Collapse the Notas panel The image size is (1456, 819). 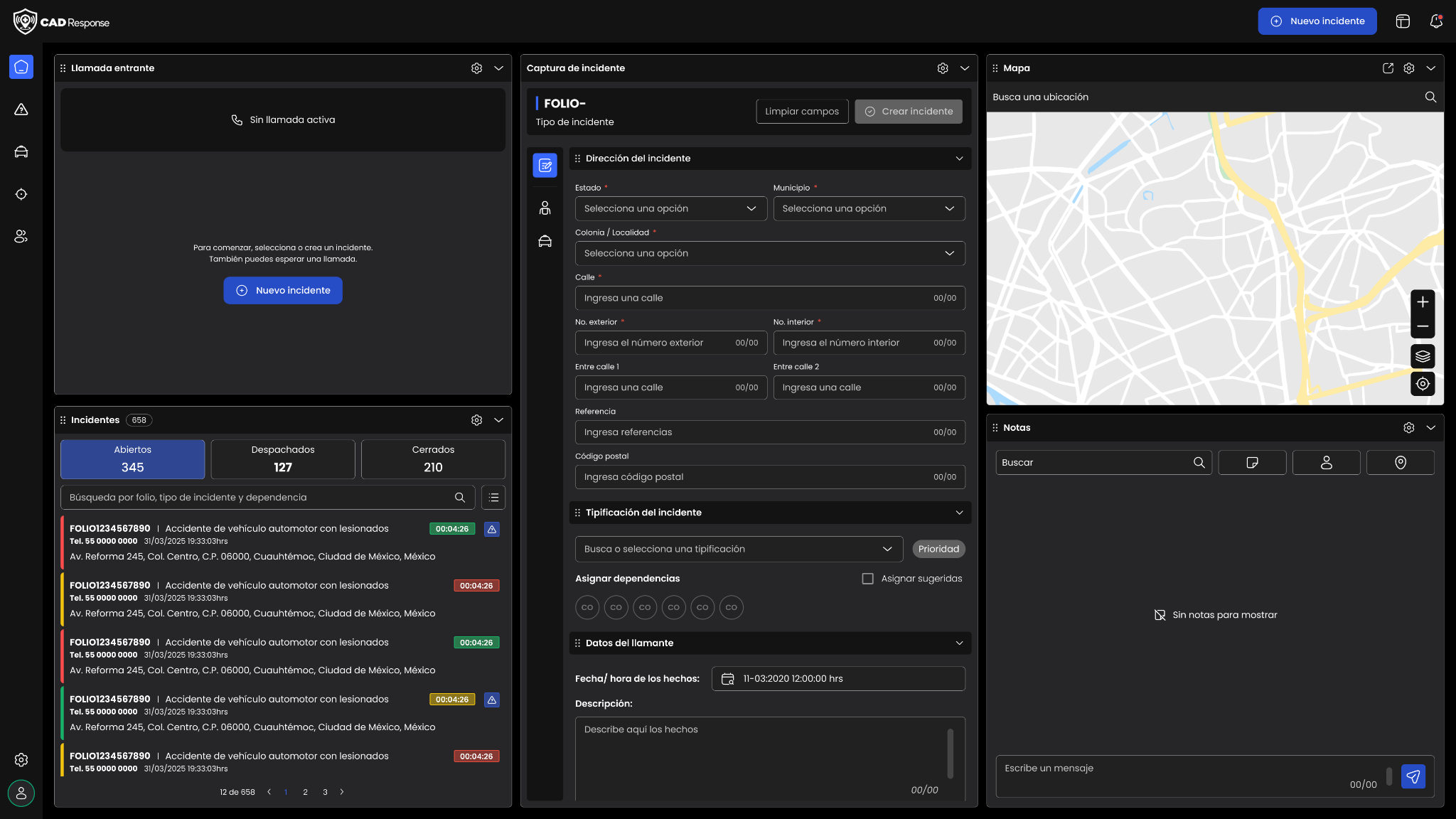(1430, 428)
